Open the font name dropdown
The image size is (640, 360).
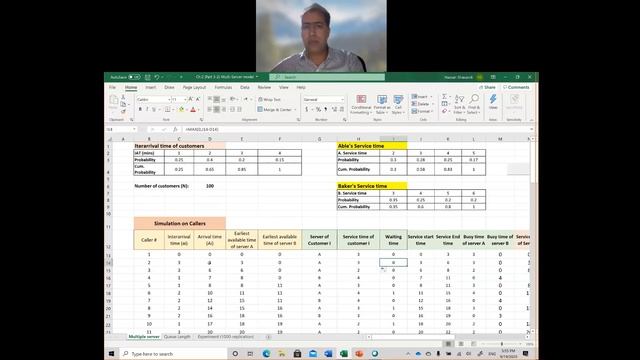tap(169, 100)
